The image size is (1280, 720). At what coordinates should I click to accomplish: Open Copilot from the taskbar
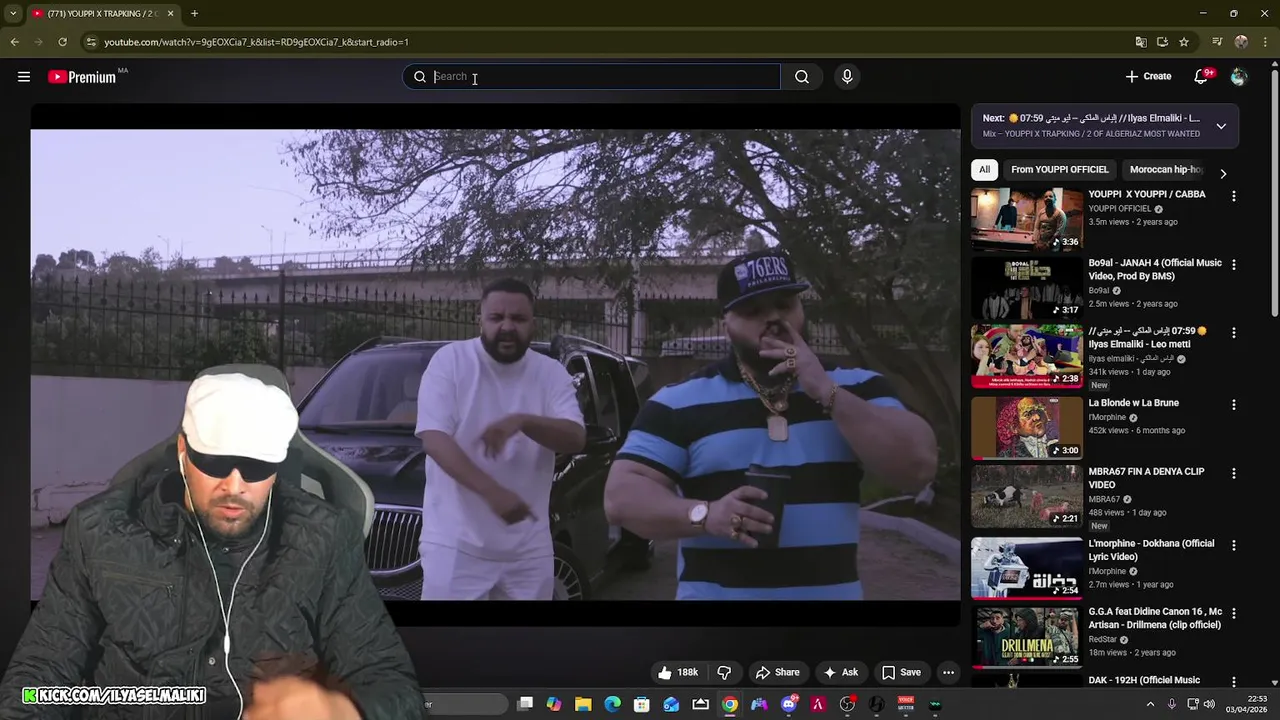(x=554, y=704)
